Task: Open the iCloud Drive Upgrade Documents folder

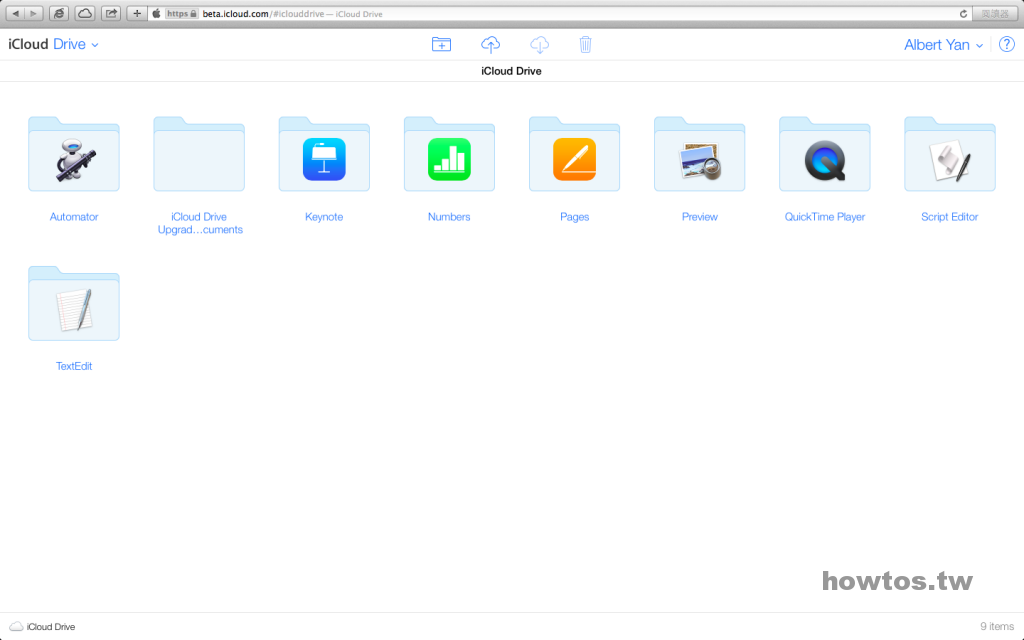Action: click(x=199, y=154)
